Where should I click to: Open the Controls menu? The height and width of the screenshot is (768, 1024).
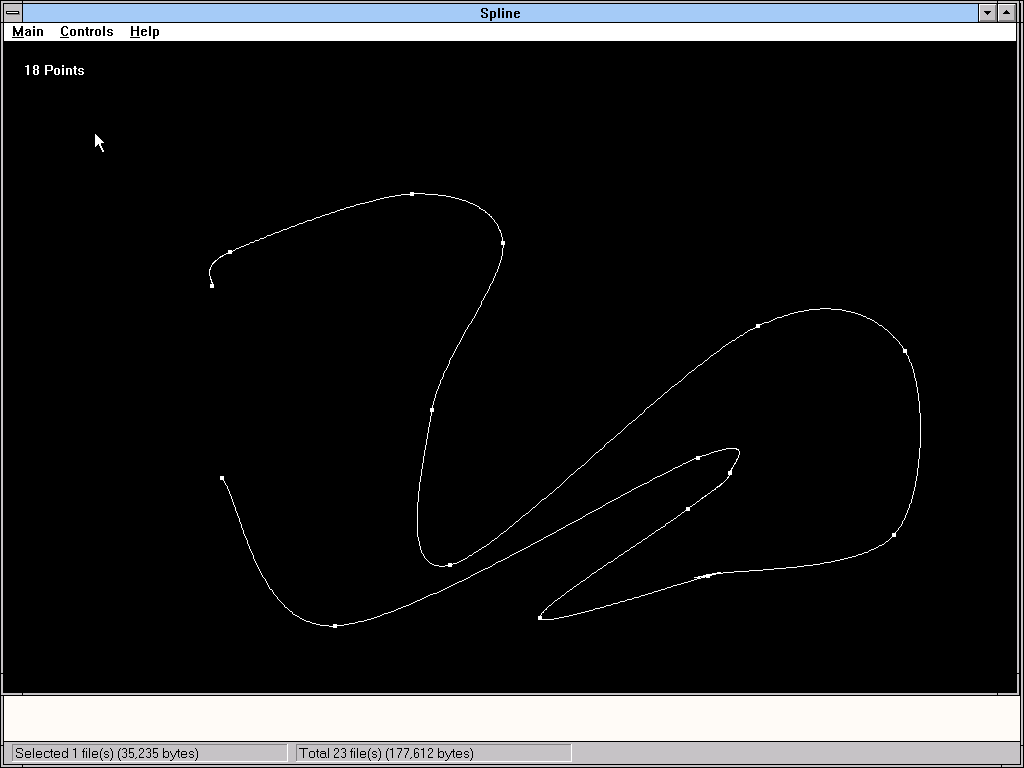[x=87, y=31]
